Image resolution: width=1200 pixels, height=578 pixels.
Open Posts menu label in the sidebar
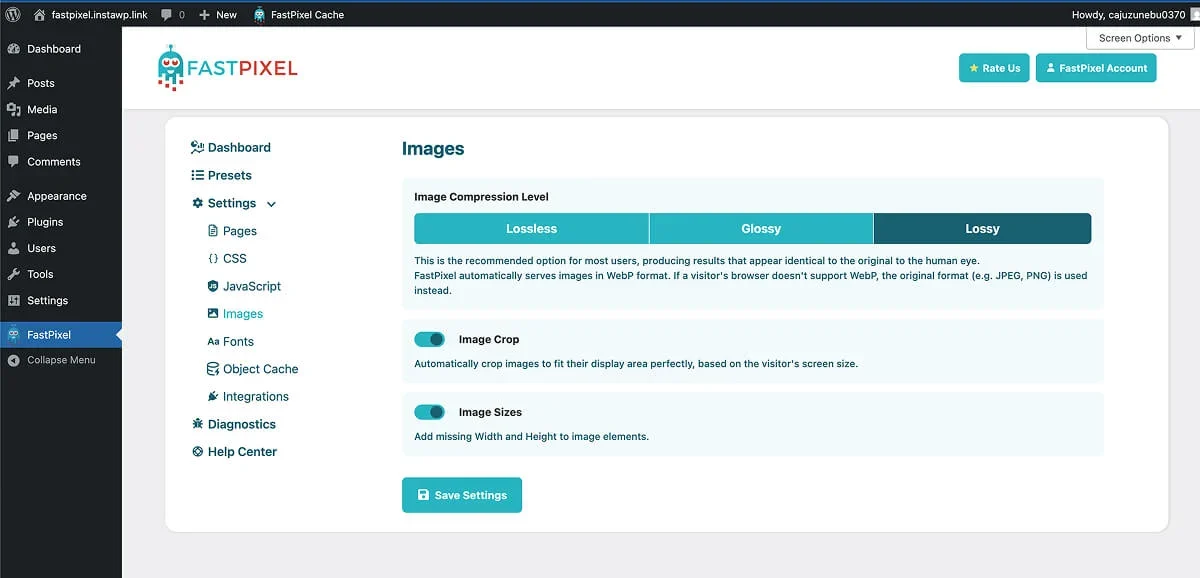41,83
